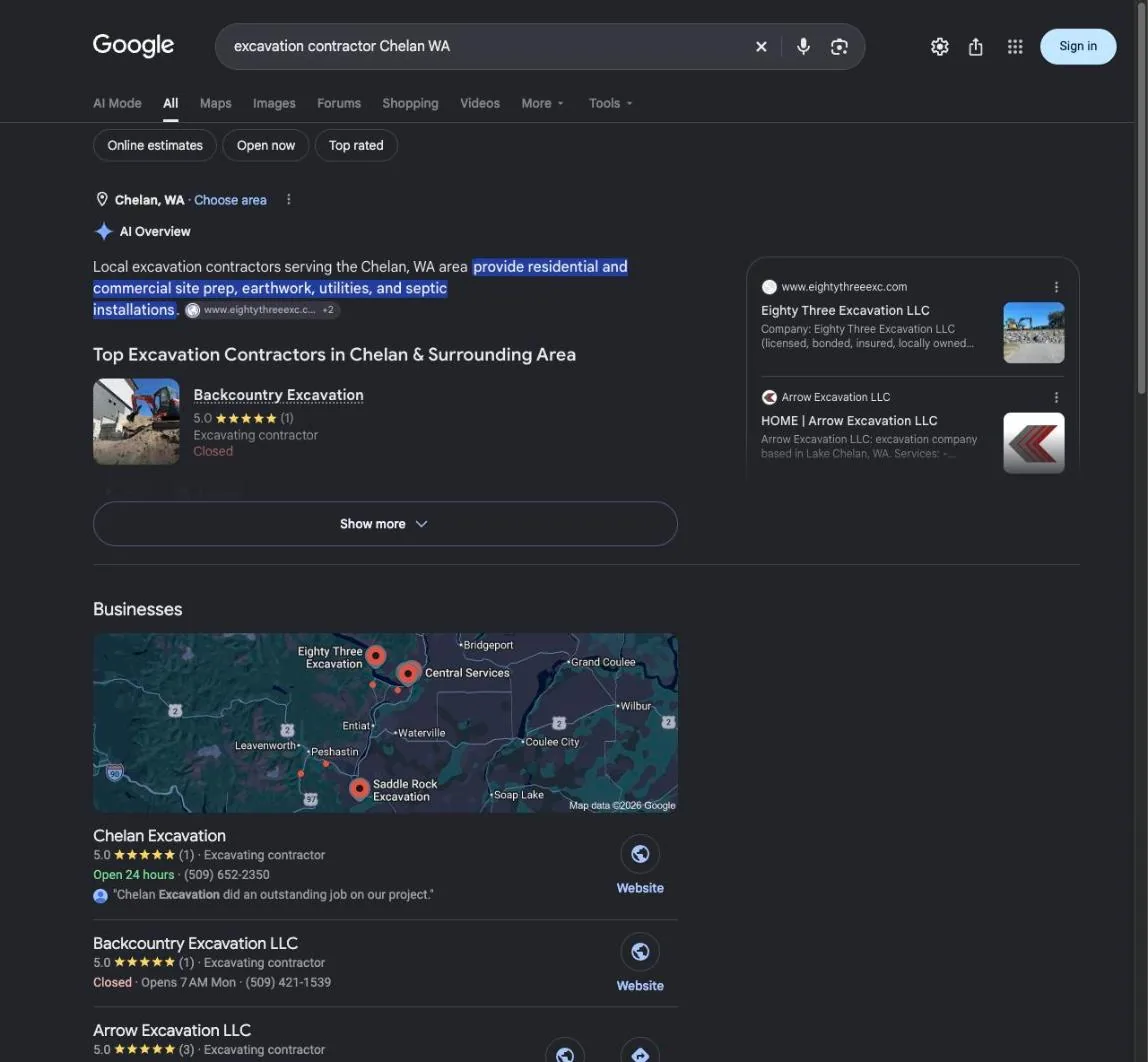Toggle the Online estimates filter chip
This screenshot has height=1062, width=1148.
154,145
